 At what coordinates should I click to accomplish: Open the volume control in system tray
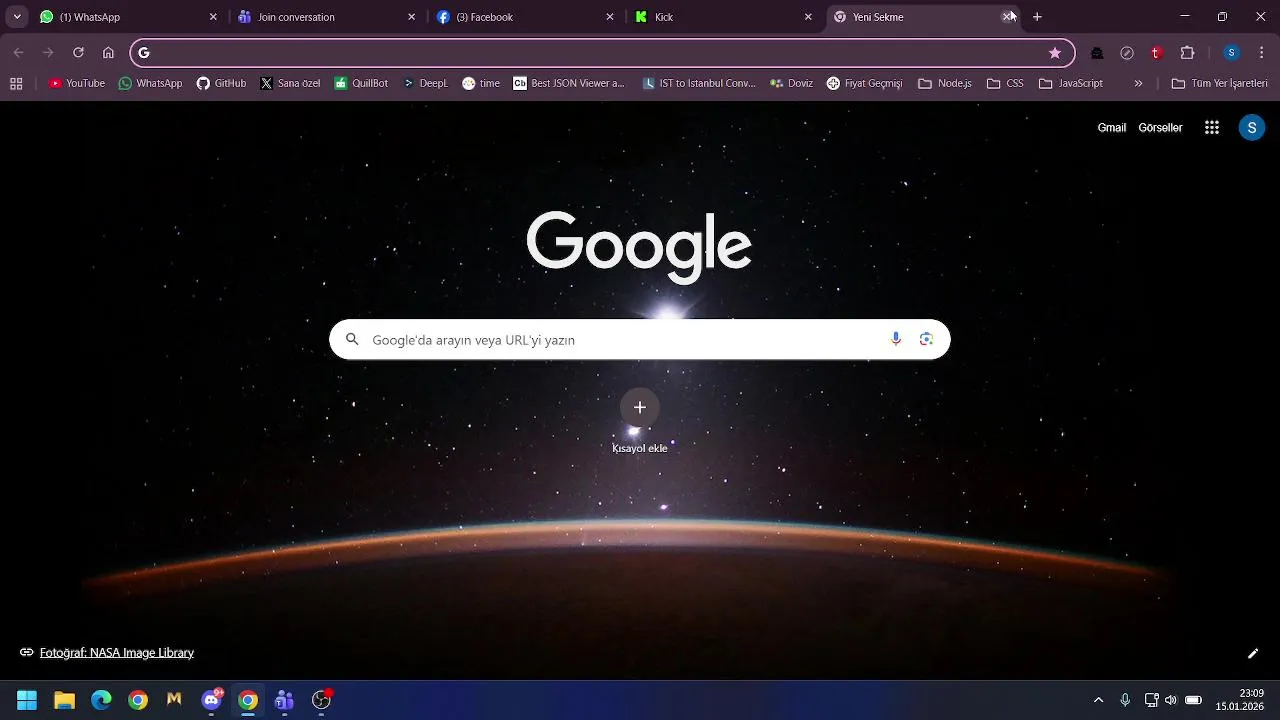[x=1170, y=700]
